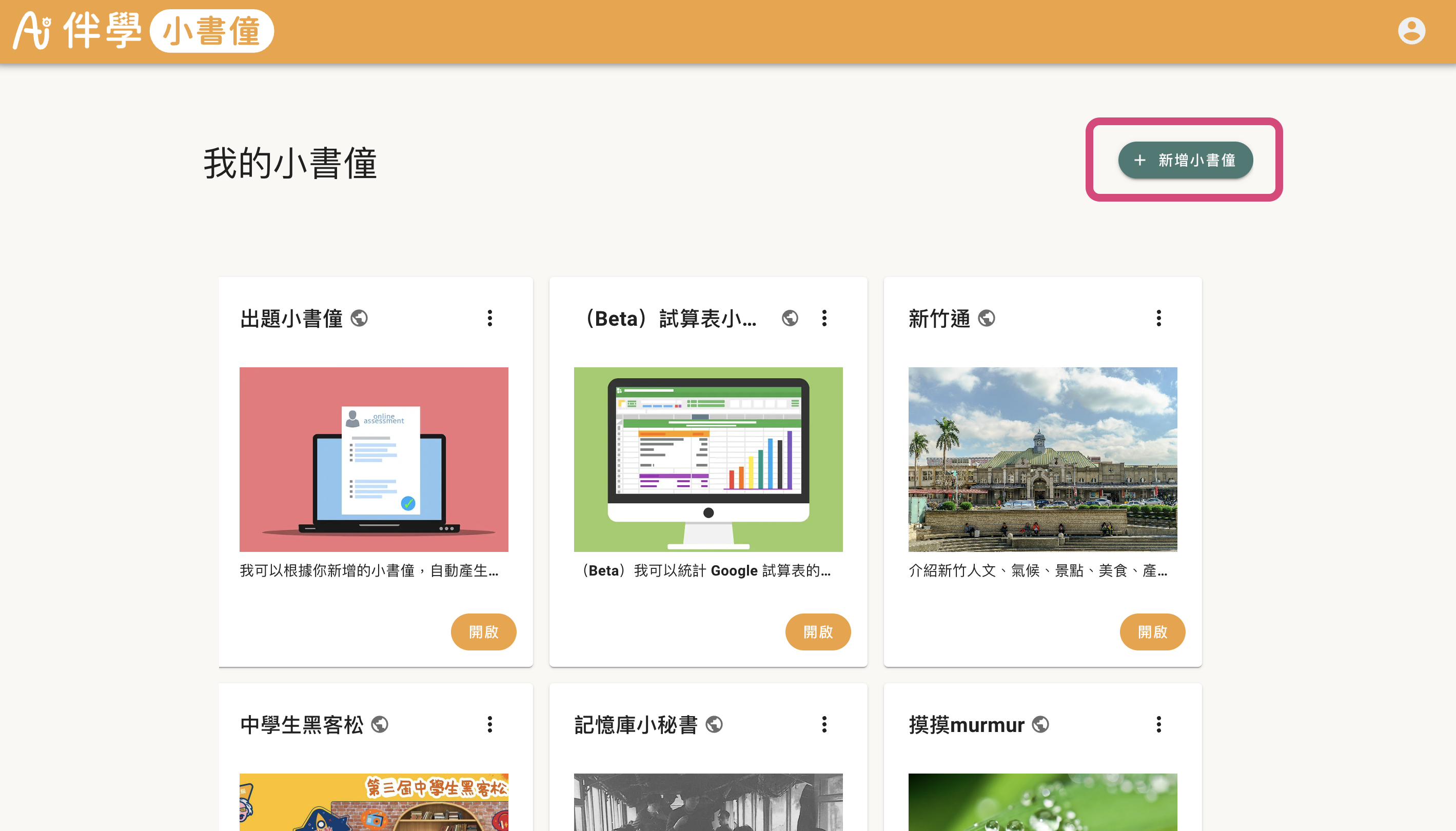The image size is (1456, 831).
Task: Open the user account profile icon
Action: tap(1411, 31)
